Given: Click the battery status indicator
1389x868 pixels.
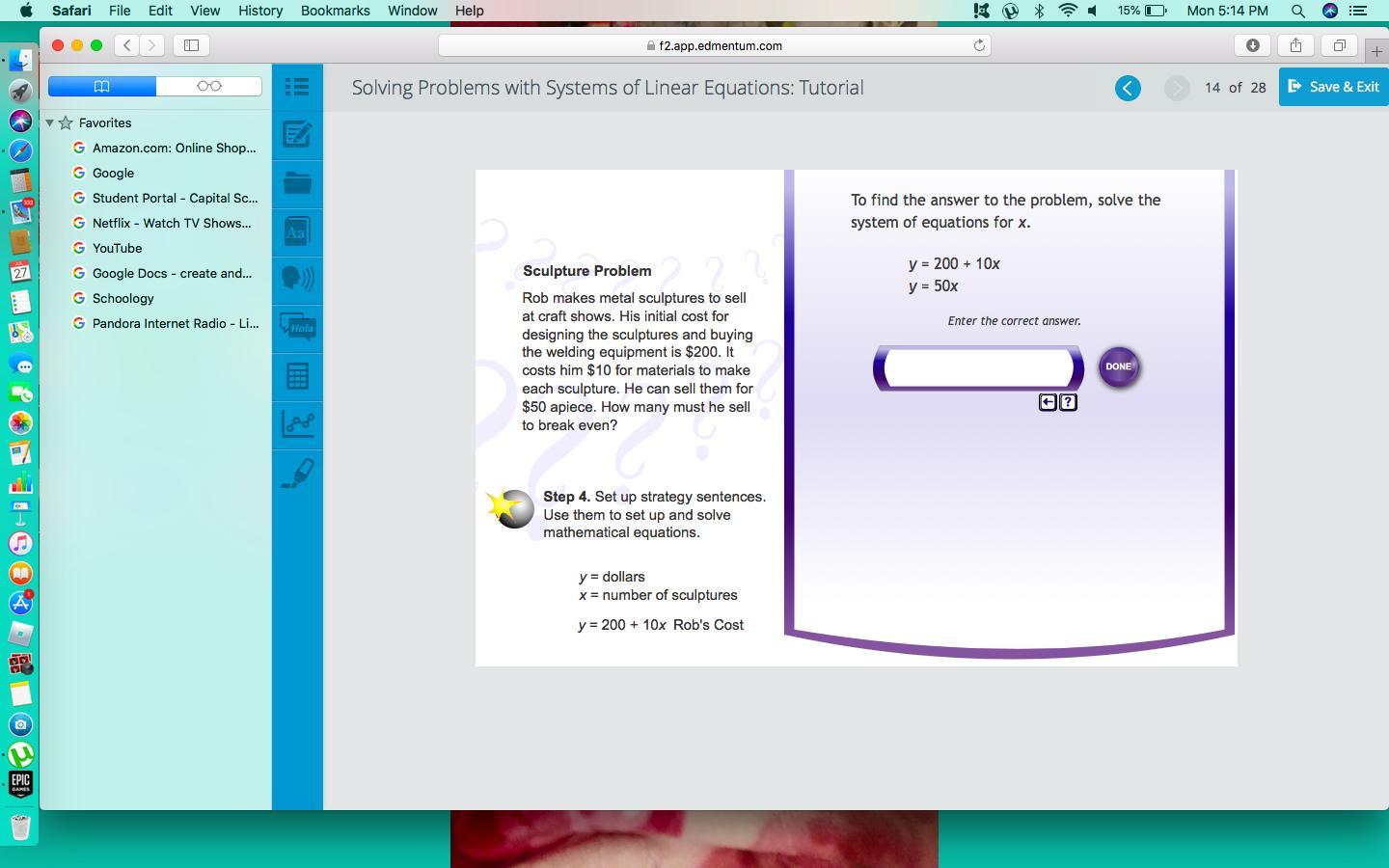Looking at the screenshot, I should (1143, 11).
